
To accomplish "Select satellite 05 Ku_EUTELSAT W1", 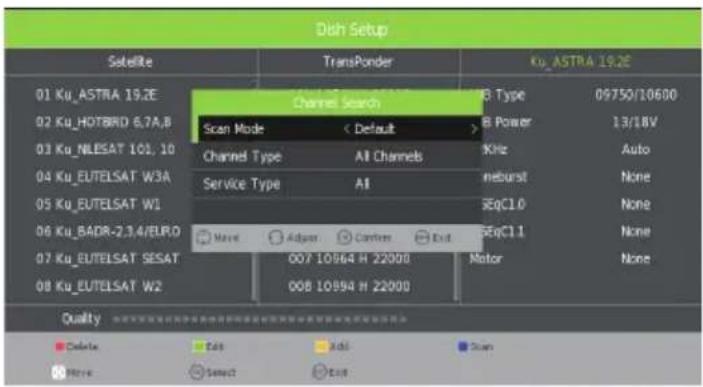I will (x=98, y=204).
